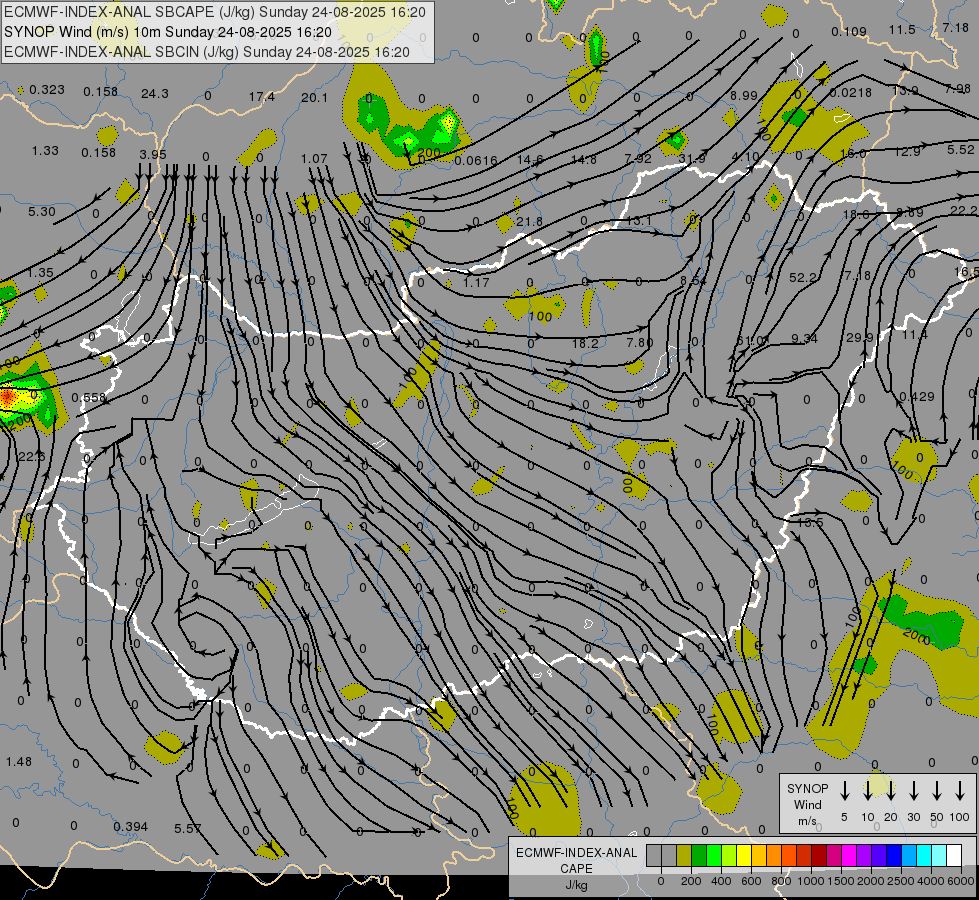Pick the dark green CAPE legend swatch
This screenshot has height=900, width=979.
click(x=699, y=856)
